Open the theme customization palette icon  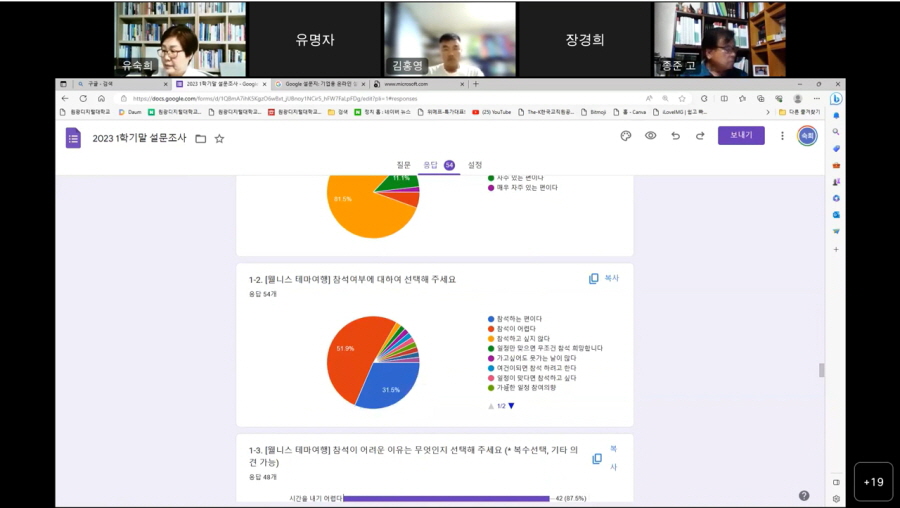click(x=626, y=136)
